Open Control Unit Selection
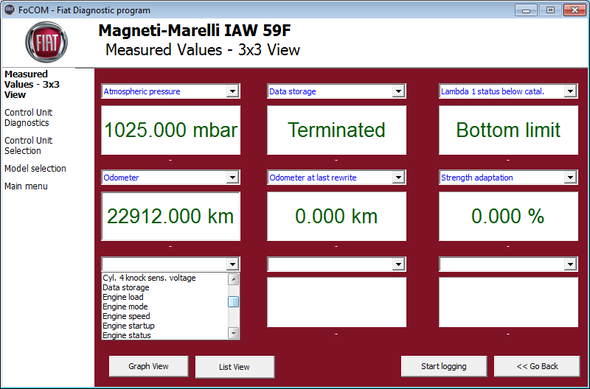 click(x=28, y=146)
